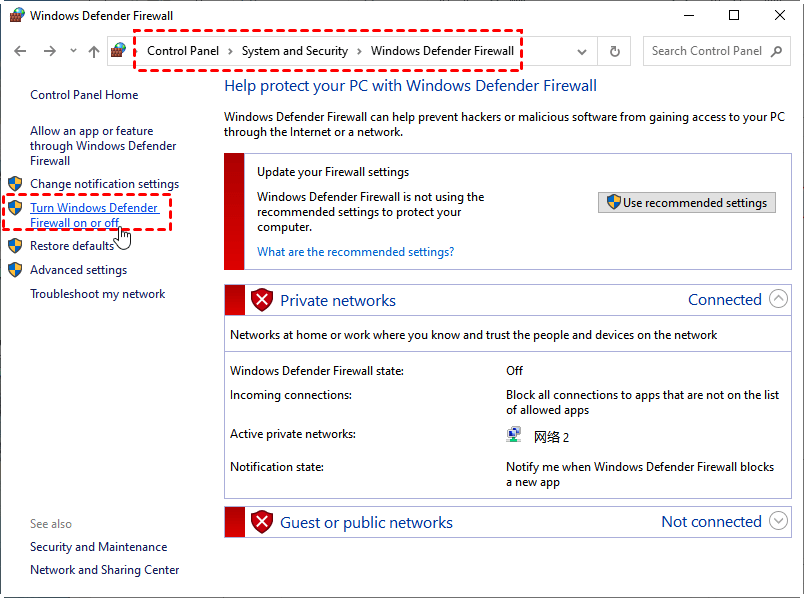Screen dimensions: 804x598
Task: Minimize the Windows Defender Firewall window
Action: (689, 15)
